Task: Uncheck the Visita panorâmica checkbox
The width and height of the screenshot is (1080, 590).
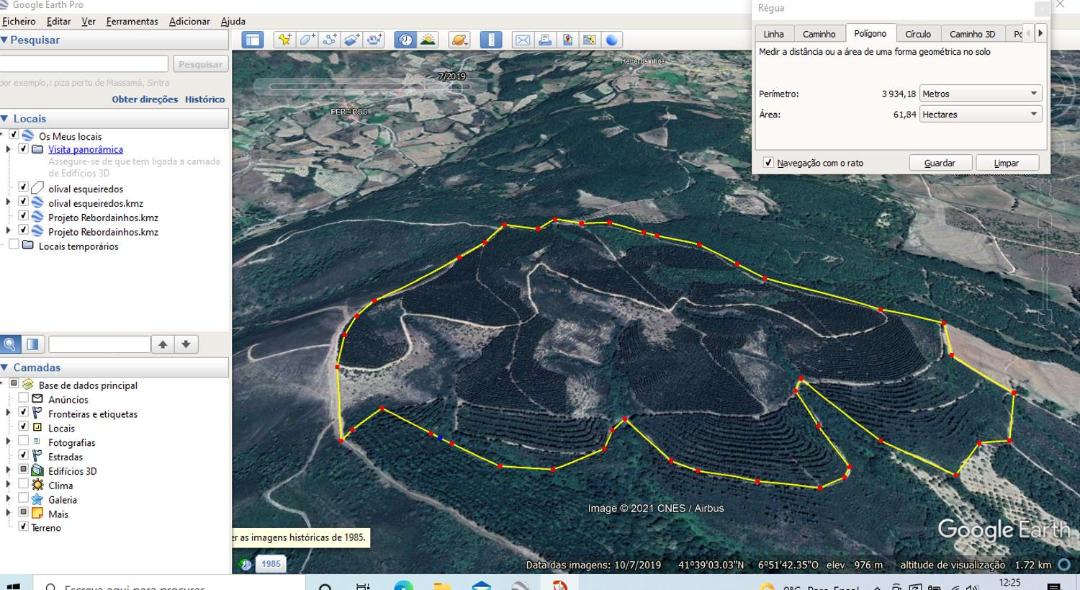Action: 23,149
